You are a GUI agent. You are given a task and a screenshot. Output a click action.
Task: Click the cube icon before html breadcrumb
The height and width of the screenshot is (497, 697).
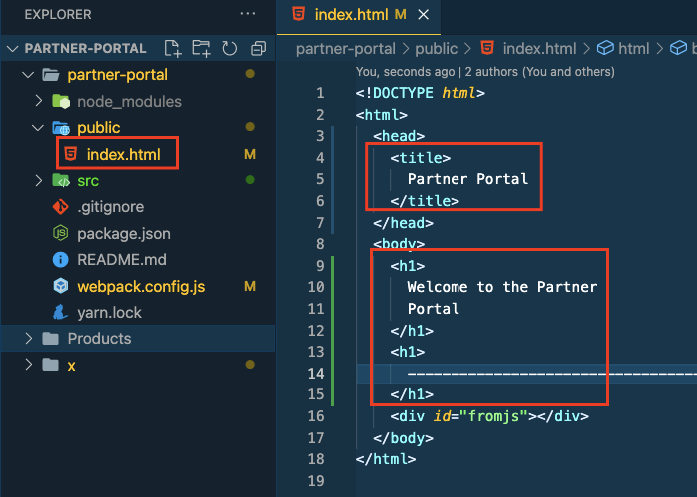(605, 48)
